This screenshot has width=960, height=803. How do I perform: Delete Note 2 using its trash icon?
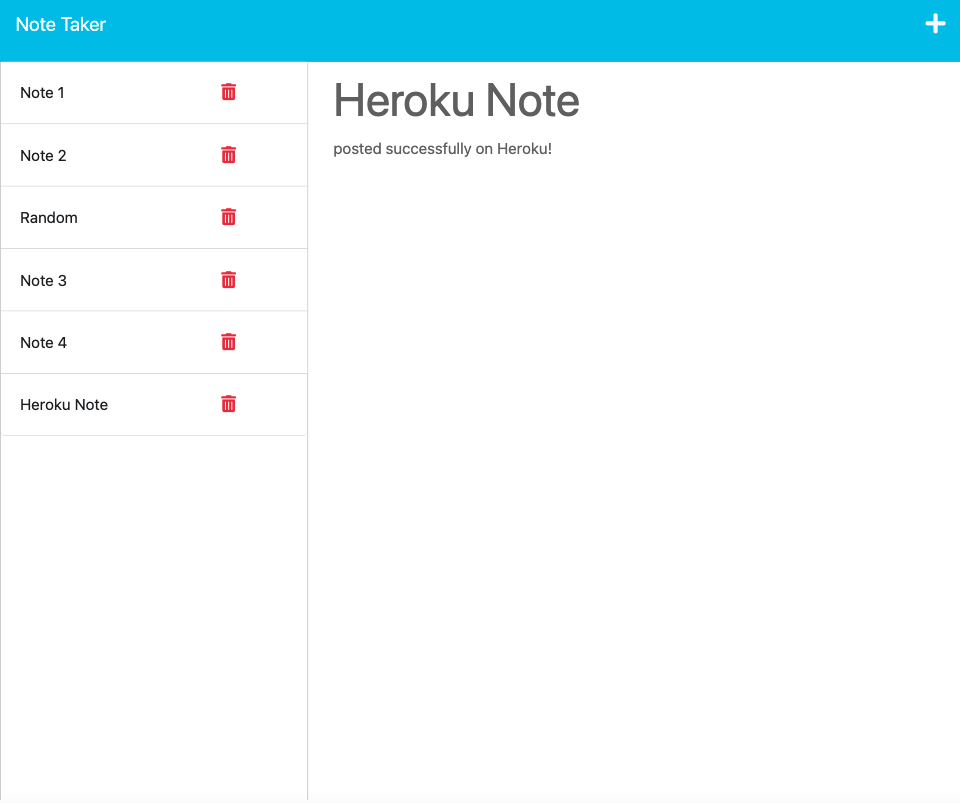point(228,155)
